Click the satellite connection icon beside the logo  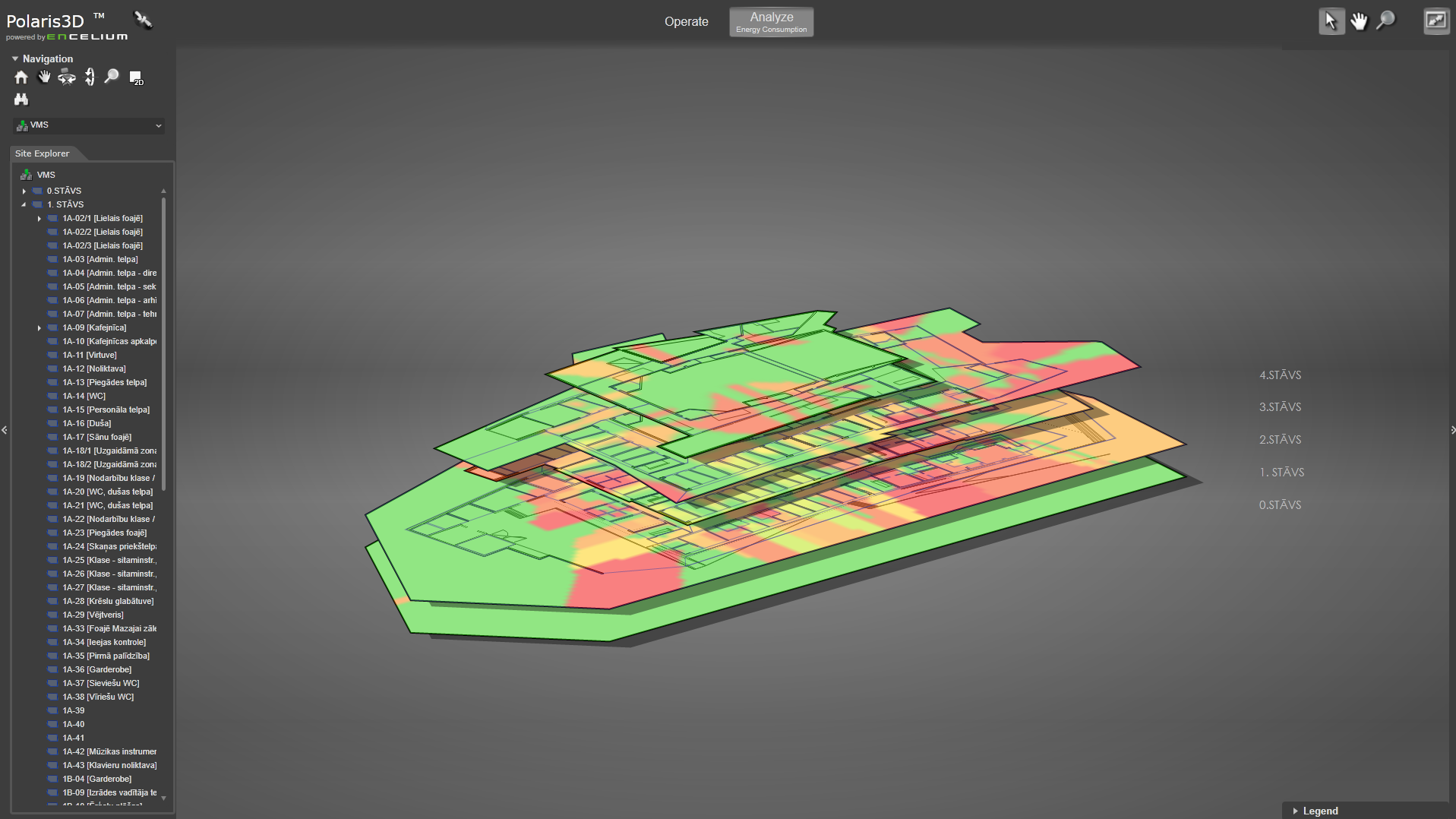pos(143,20)
